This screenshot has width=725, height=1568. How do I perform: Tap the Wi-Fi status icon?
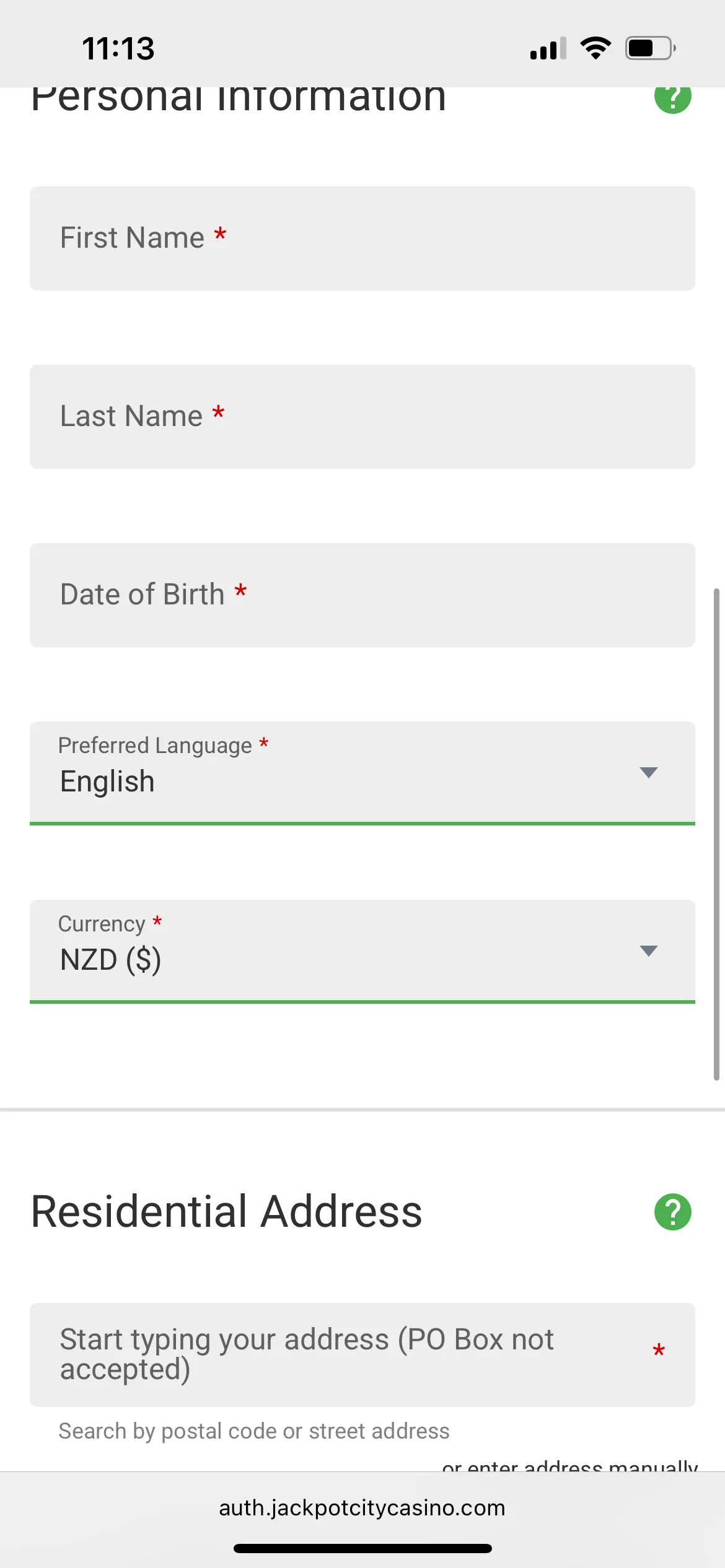point(595,48)
